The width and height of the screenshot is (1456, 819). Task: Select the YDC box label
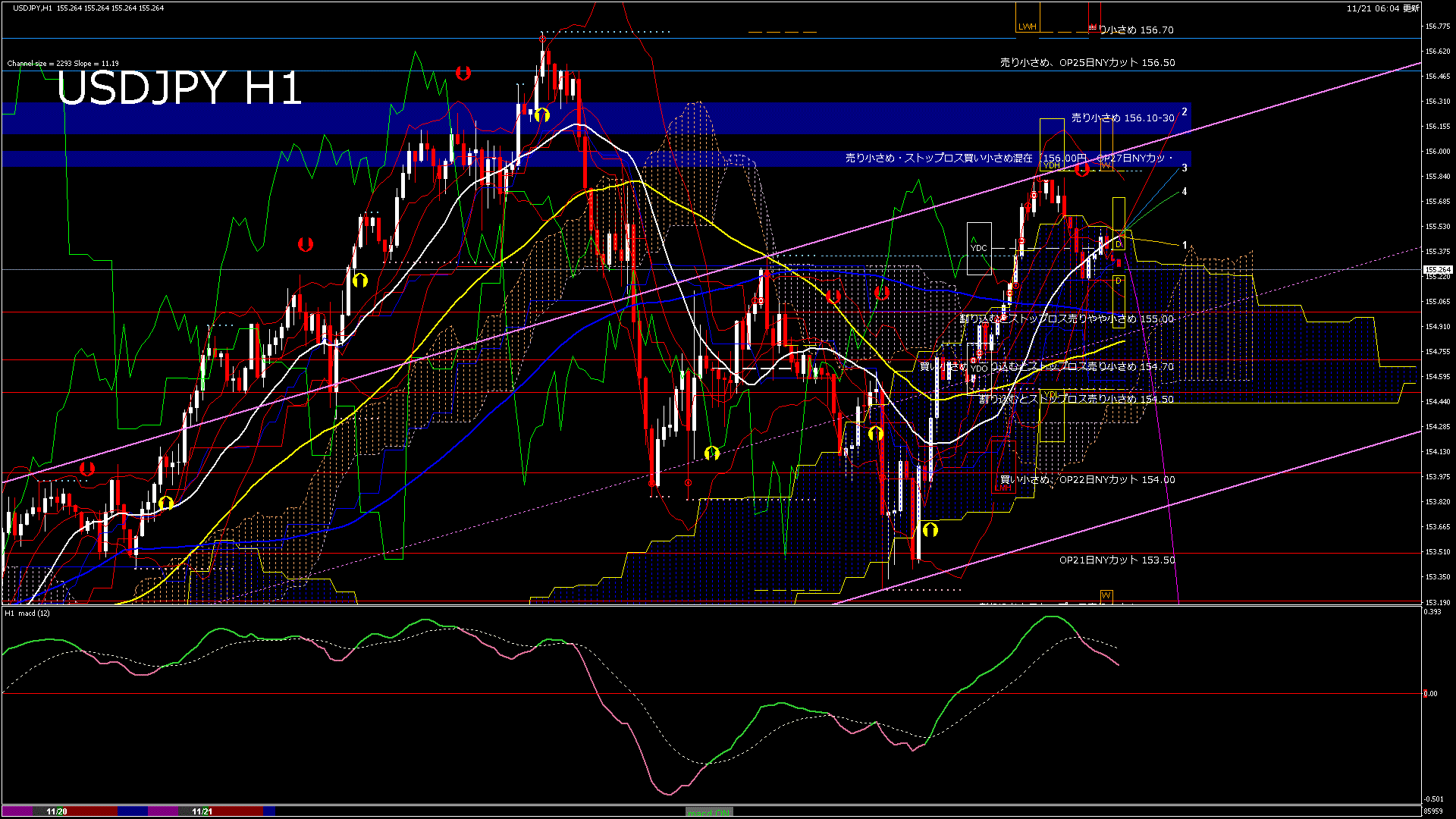tap(979, 248)
